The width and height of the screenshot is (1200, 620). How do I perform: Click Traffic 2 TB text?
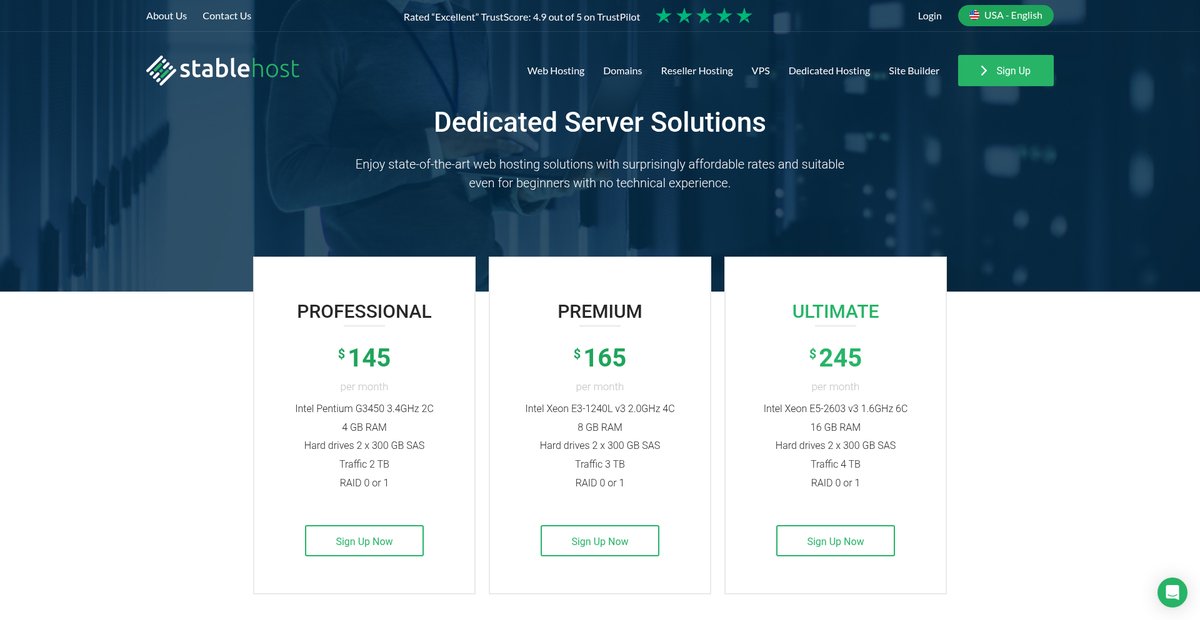(364, 464)
